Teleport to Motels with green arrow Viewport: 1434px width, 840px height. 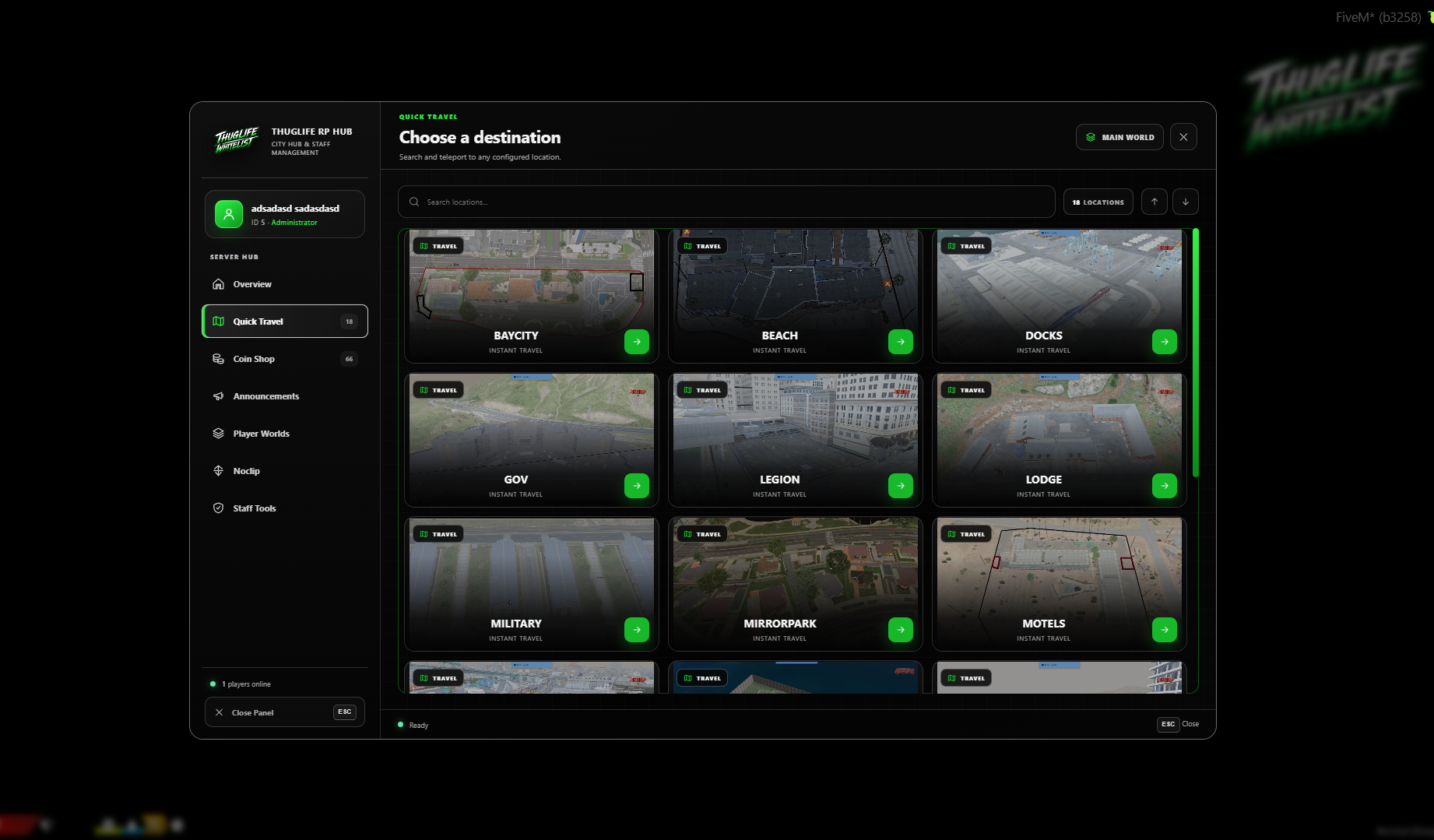1164,630
